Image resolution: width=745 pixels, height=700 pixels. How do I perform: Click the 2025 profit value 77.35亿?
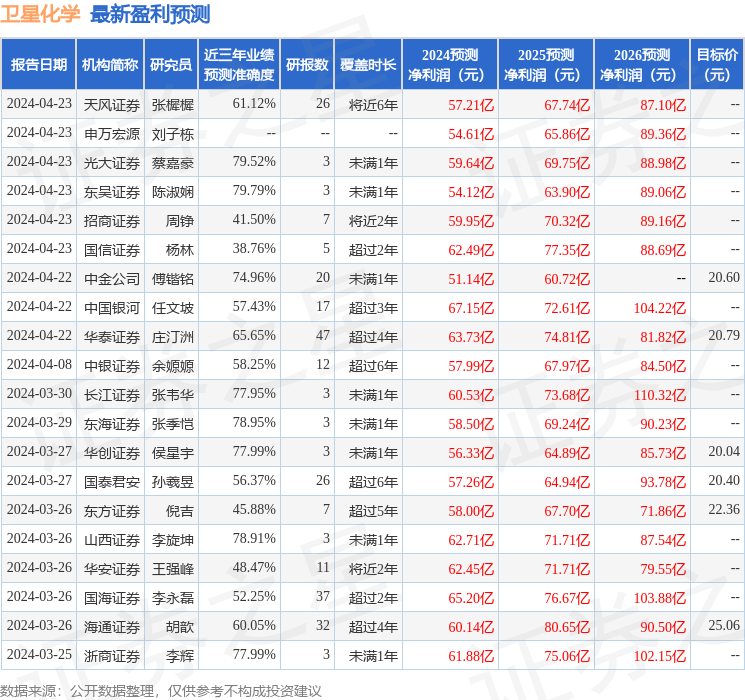[x=567, y=250]
